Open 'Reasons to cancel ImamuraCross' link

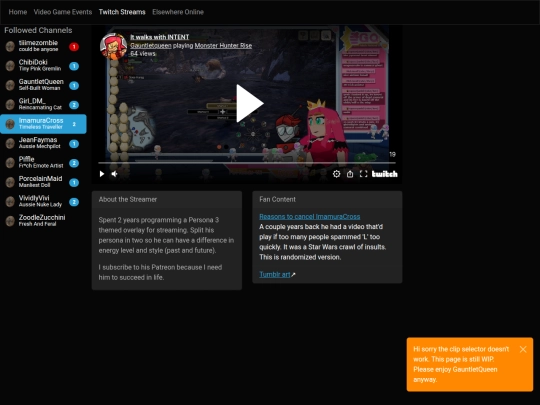pos(310,217)
